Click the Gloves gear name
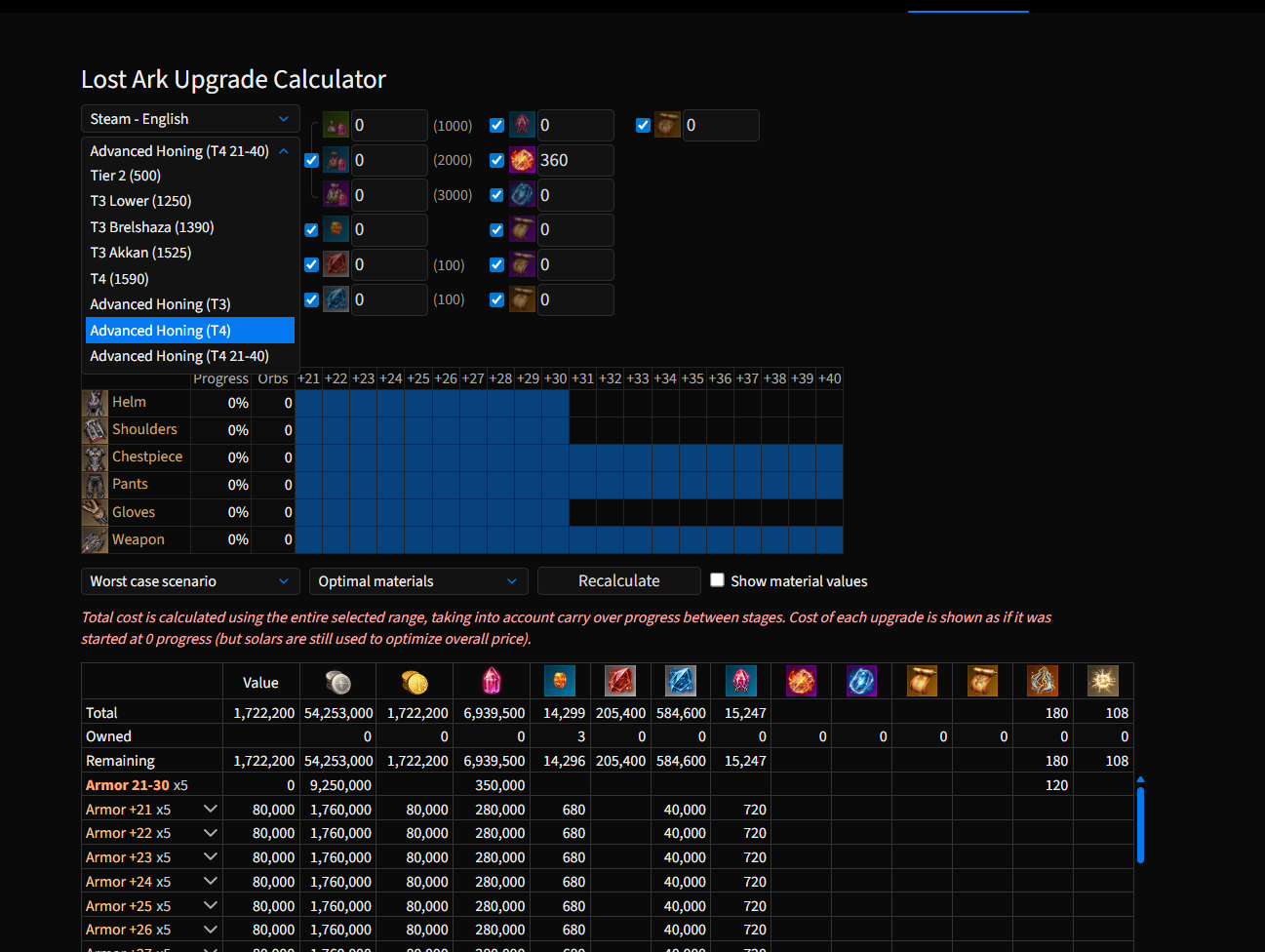The width and height of the screenshot is (1265, 952). 134,512
